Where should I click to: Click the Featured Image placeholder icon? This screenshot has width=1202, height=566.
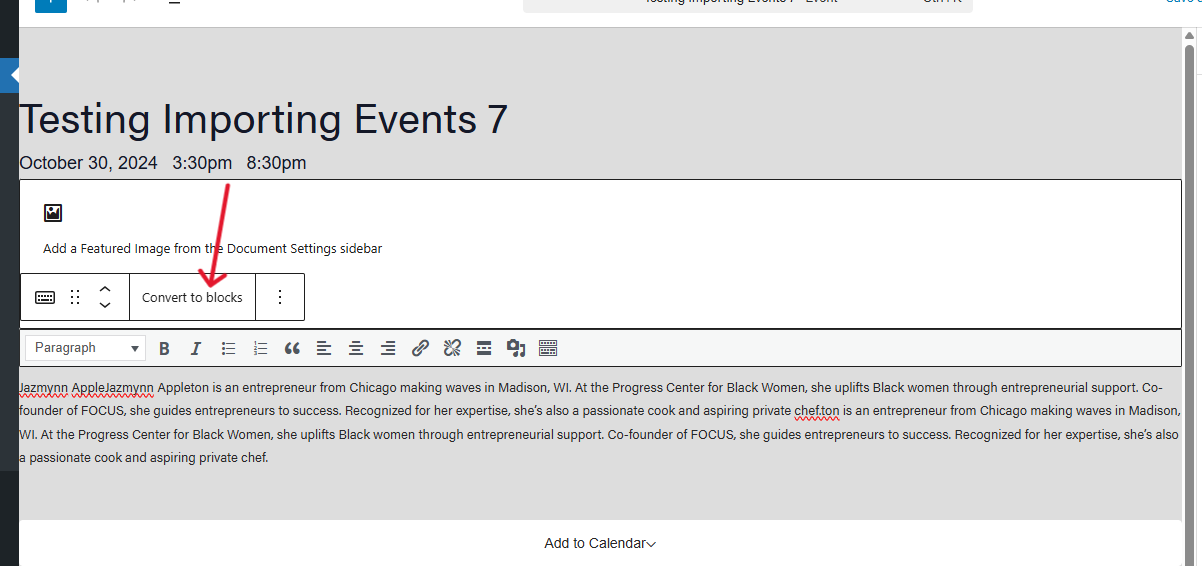click(53, 212)
